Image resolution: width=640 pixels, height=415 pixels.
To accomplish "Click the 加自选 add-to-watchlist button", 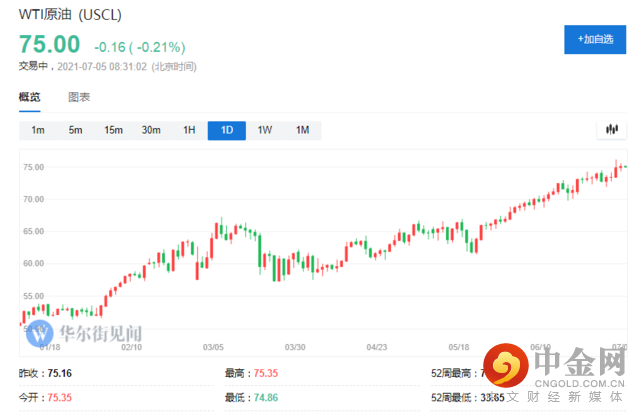I will pyautogui.click(x=595, y=40).
